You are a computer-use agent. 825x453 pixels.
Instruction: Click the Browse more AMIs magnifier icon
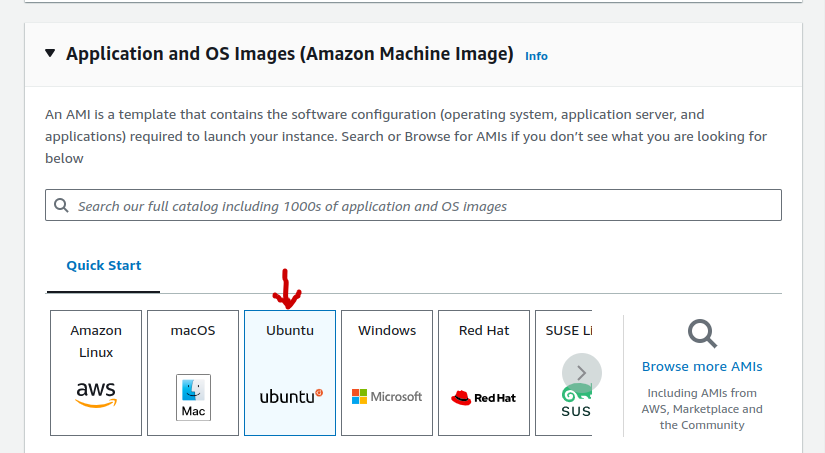click(702, 334)
